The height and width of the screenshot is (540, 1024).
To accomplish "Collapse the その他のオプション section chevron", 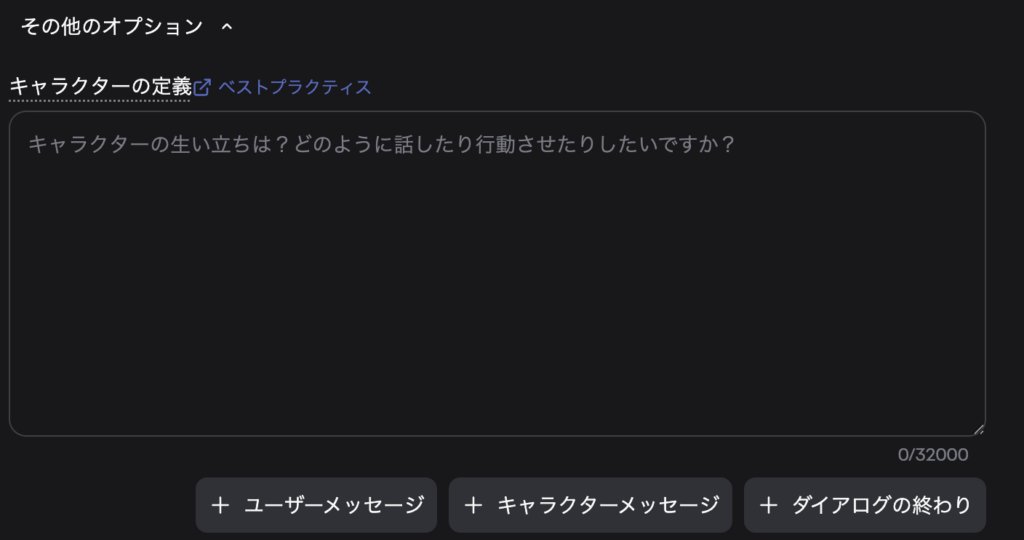I will click(226, 28).
